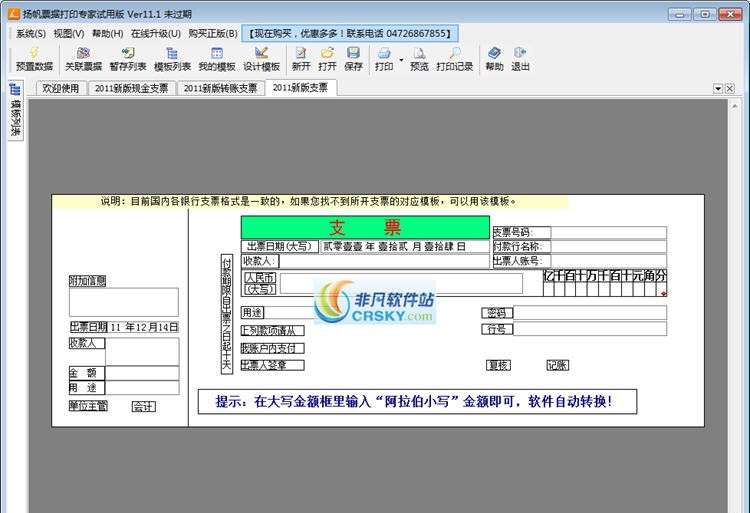
Task: Click the purchase promotion phone banner
Action: [x=350, y=33]
